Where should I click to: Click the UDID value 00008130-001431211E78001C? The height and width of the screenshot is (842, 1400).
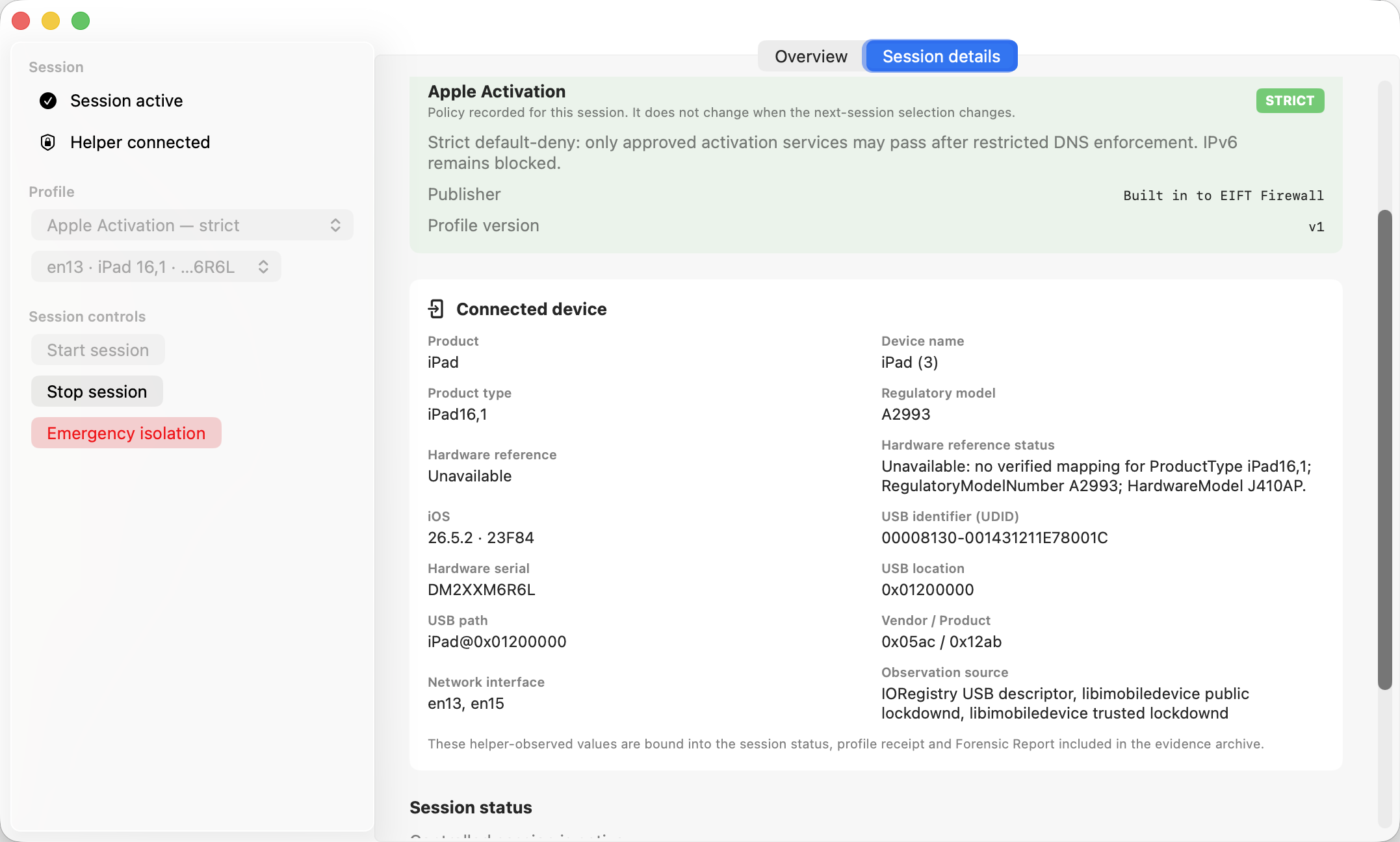[x=994, y=538]
